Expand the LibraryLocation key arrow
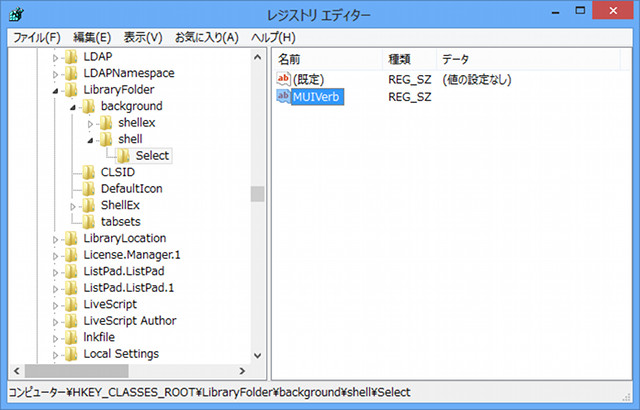The image size is (640, 410). 56,239
